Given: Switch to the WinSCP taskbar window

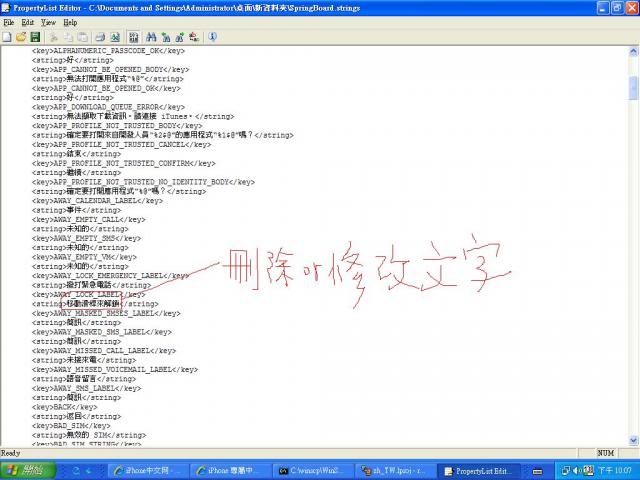Looking at the screenshot, I should (x=313, y=471).
